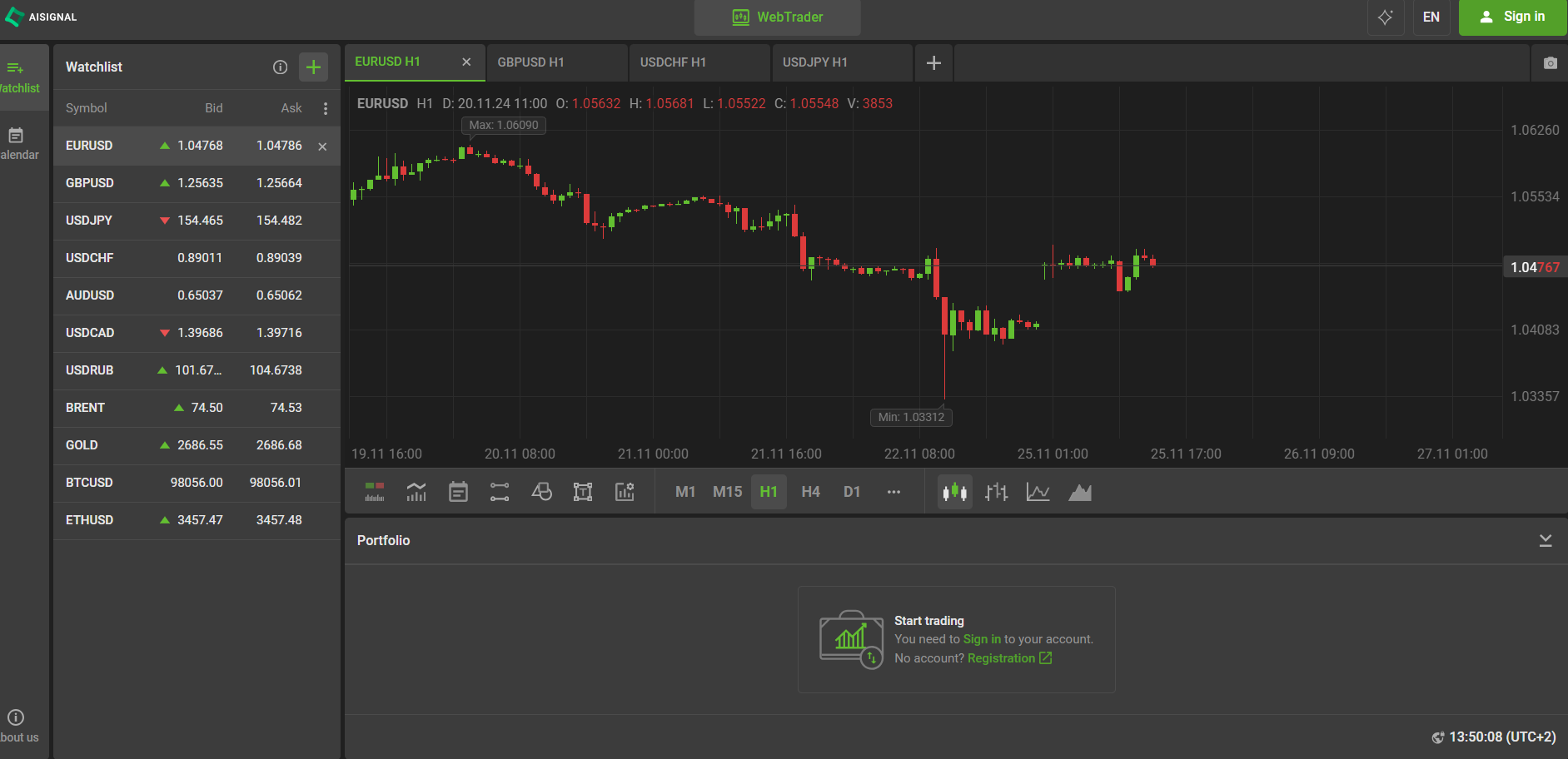Image resolution: width=1568 pixels, height=759 pixels.
Task: Click the green Sign in button
Action: tap(1512, 17)
